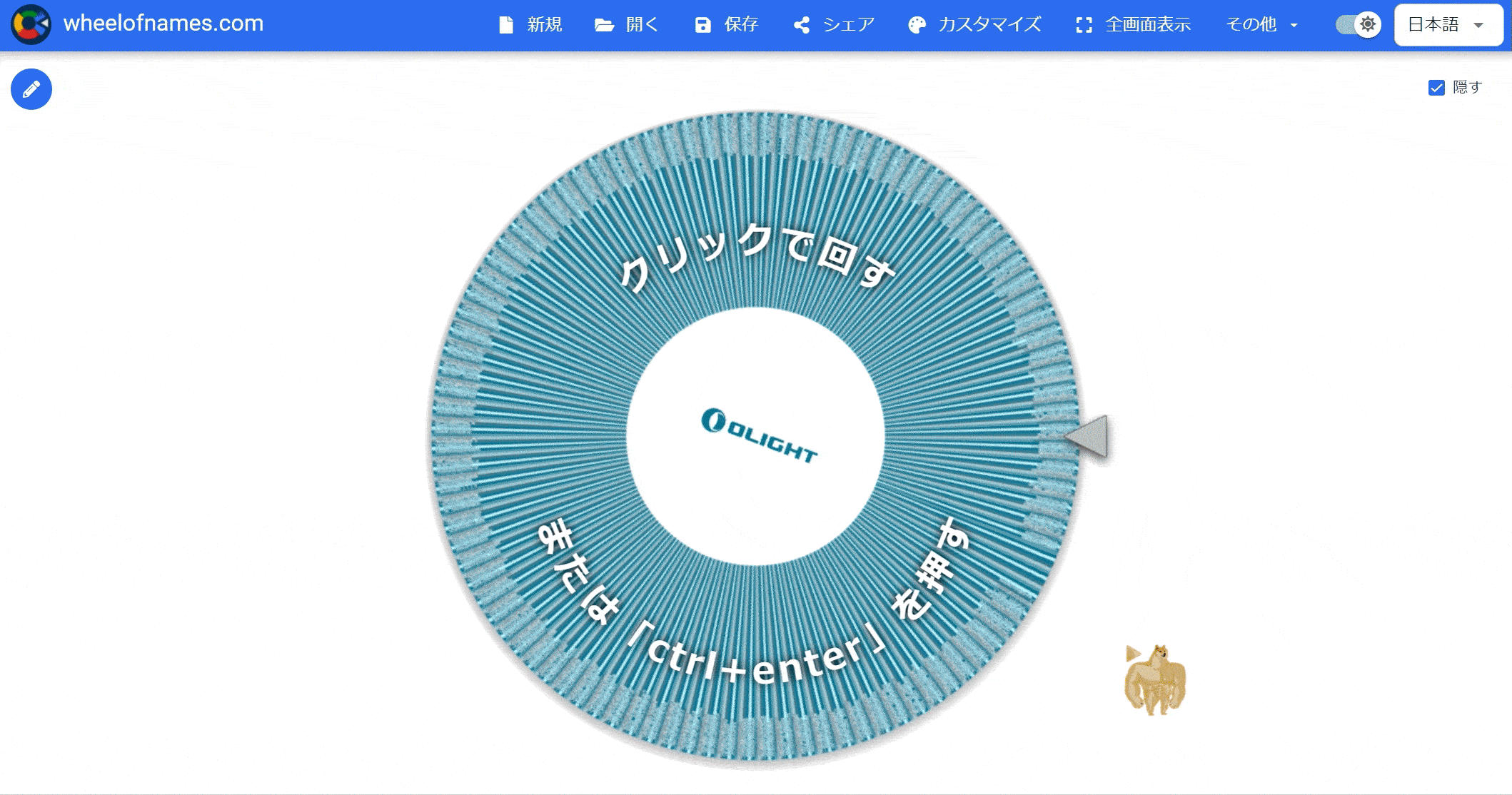Click the wheelofnames color wheel logo
Viewport: 1512px width, 795px height.
pyautogui.click(x=31, y=24)
